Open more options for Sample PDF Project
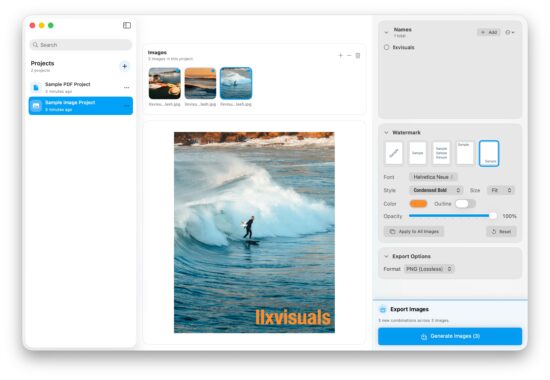Viewport: 550px width, 380px height. pos(127,87)
